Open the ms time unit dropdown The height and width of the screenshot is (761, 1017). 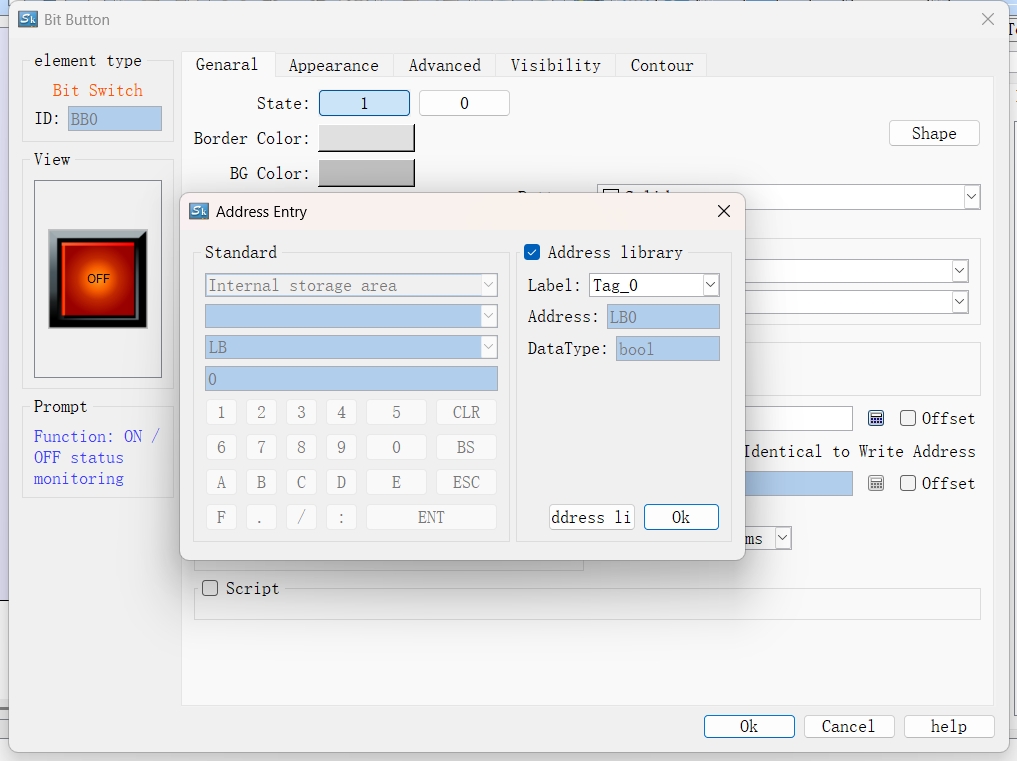[783, 538]
